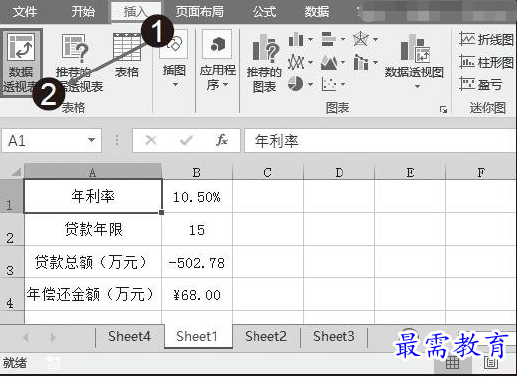Open the pie chart dropdown arrow
This screenshot has height=377, width=517.
310,84
